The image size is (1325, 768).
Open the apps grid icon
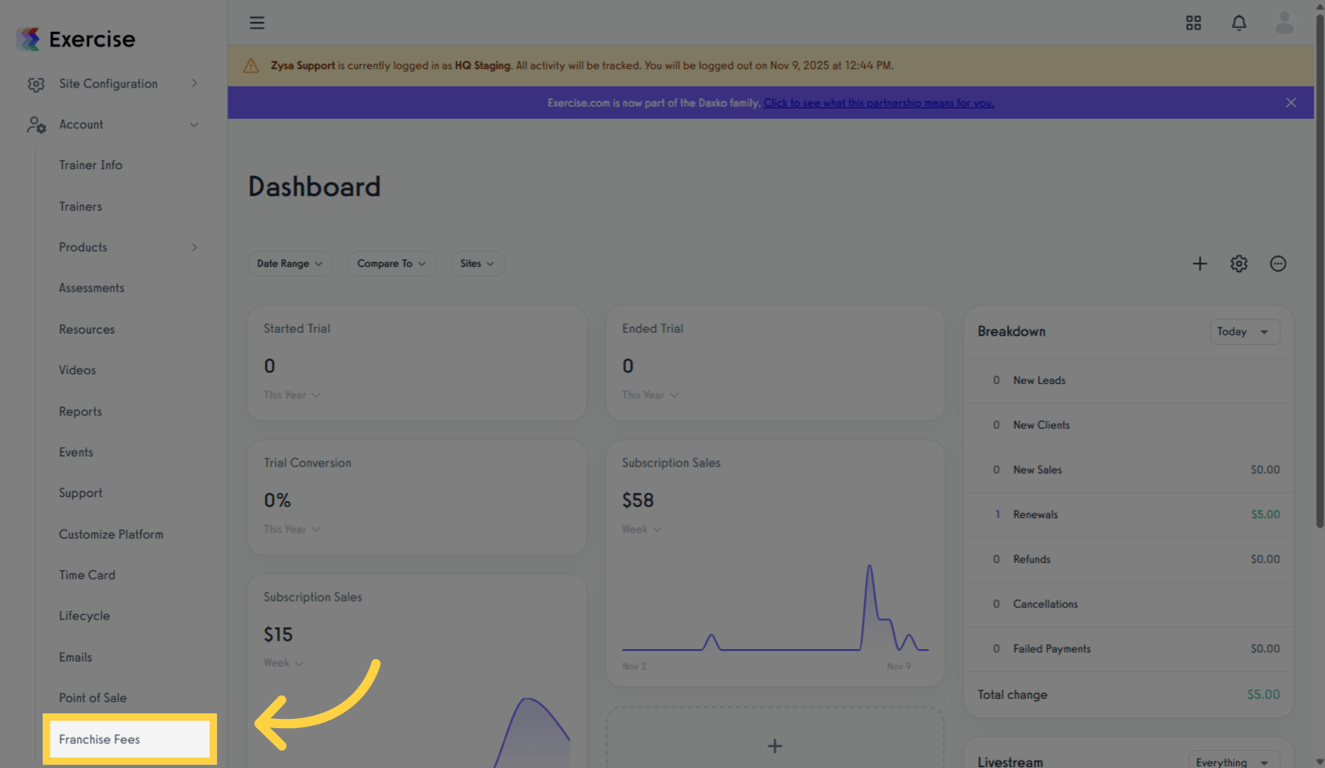pyautogui.click(x=1193, y=22)
